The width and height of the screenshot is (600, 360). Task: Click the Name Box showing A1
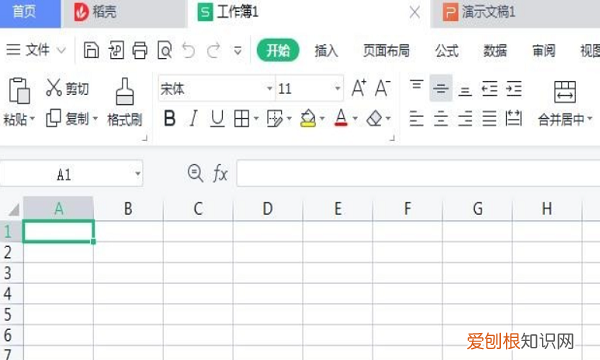click(71, 174)
